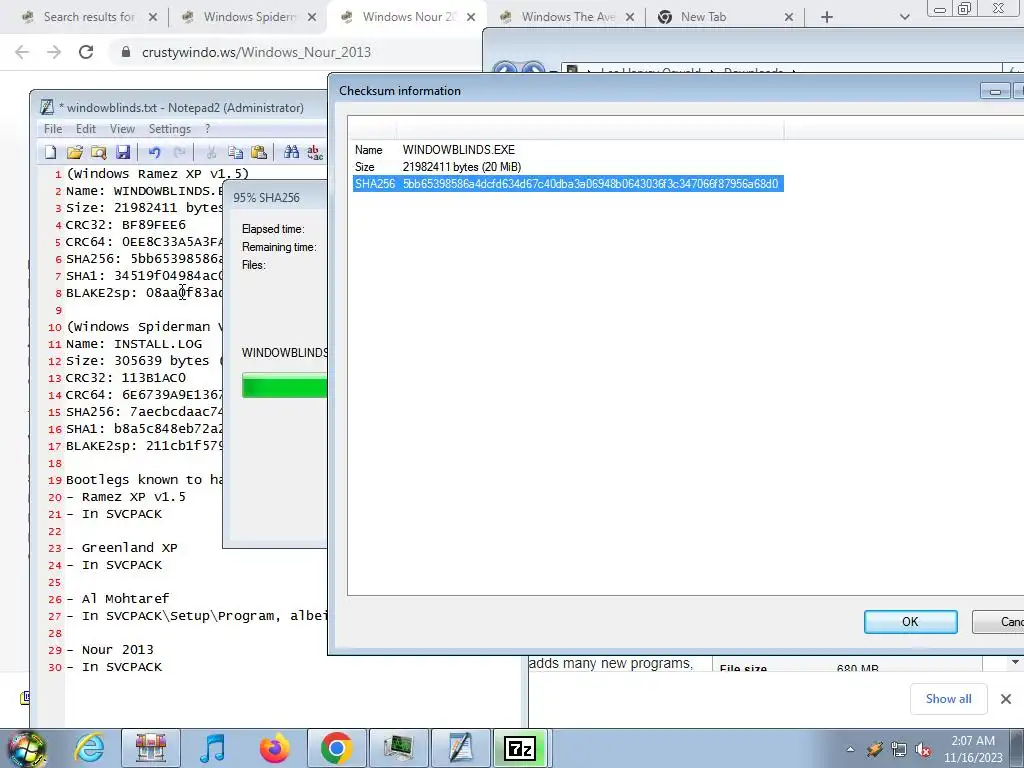Click line 29 Nour 2013 in Notepad2
Viewport: 1024px width, 768px height.
pyautogui.click(x=110, y=649)
